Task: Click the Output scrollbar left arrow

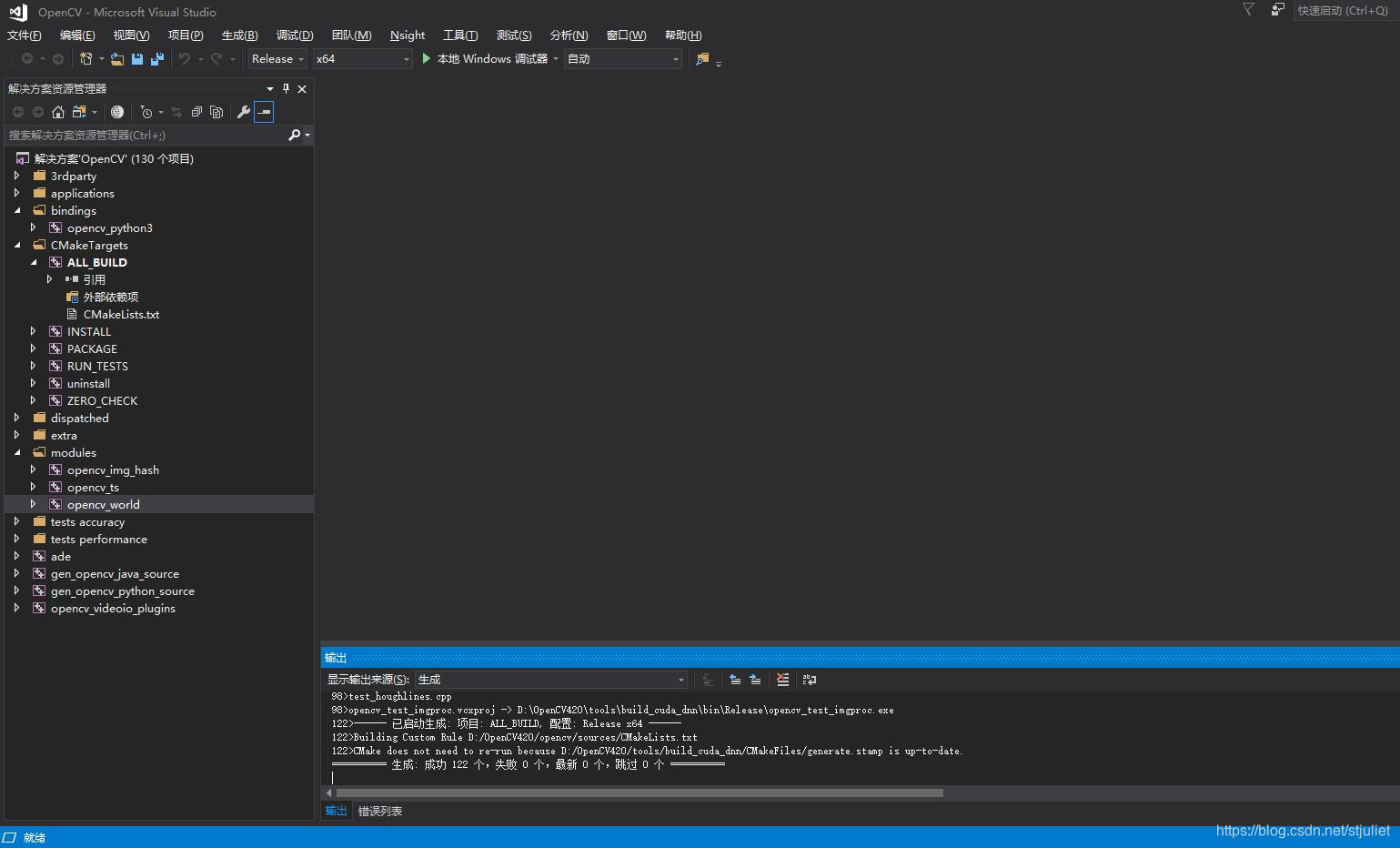Action: click(328, 793)
